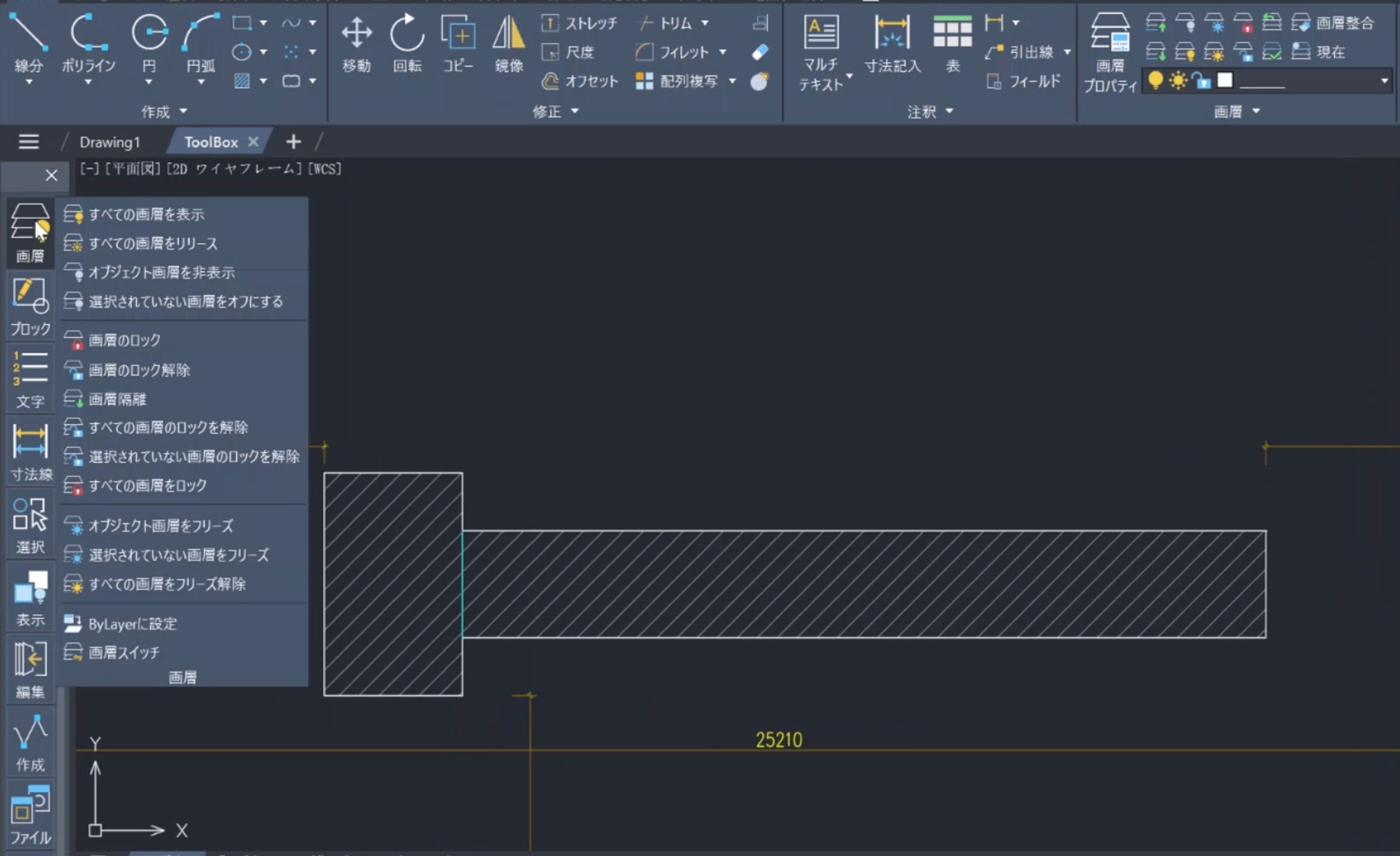Screen dimensions: 1400x856
Task: Click the フィールド field tool
Action: pyautogui.click(x=1024, y=81)
